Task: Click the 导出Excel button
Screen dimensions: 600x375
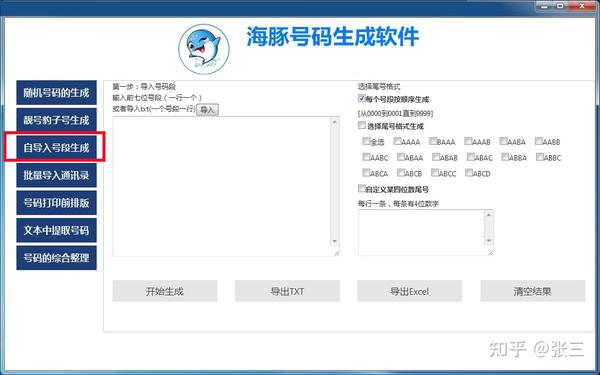Action: click(410, 291)
